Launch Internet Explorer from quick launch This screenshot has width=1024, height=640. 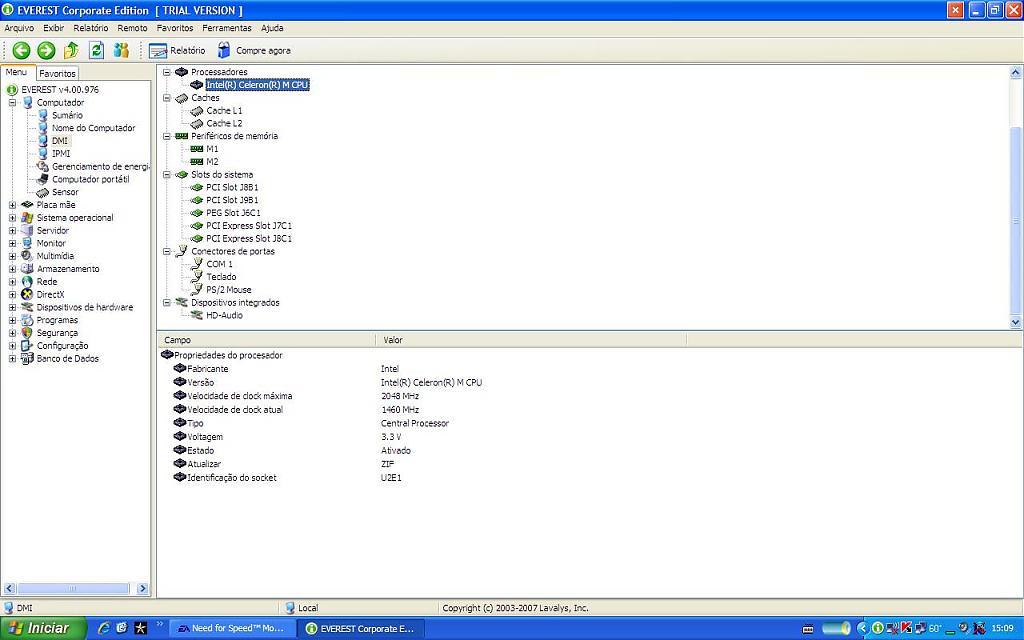coord(103,628)
